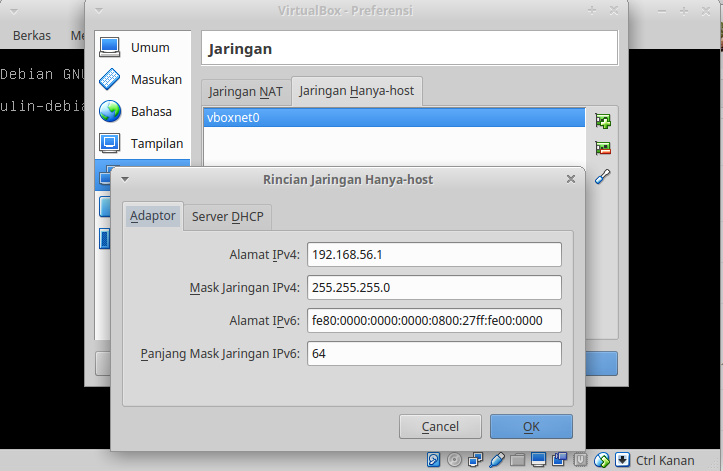
Task: Click the hard disk activity status icon
Action: (433, 460)
